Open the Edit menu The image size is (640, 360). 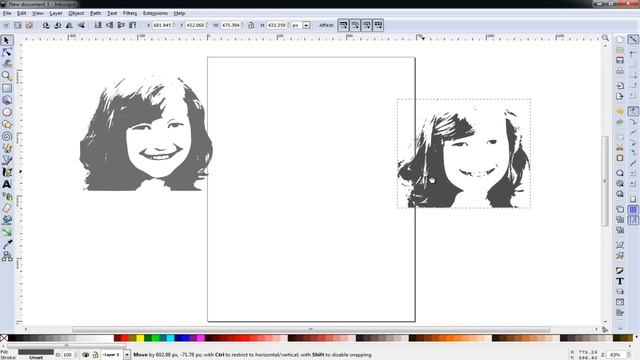(x=21, y=13)
